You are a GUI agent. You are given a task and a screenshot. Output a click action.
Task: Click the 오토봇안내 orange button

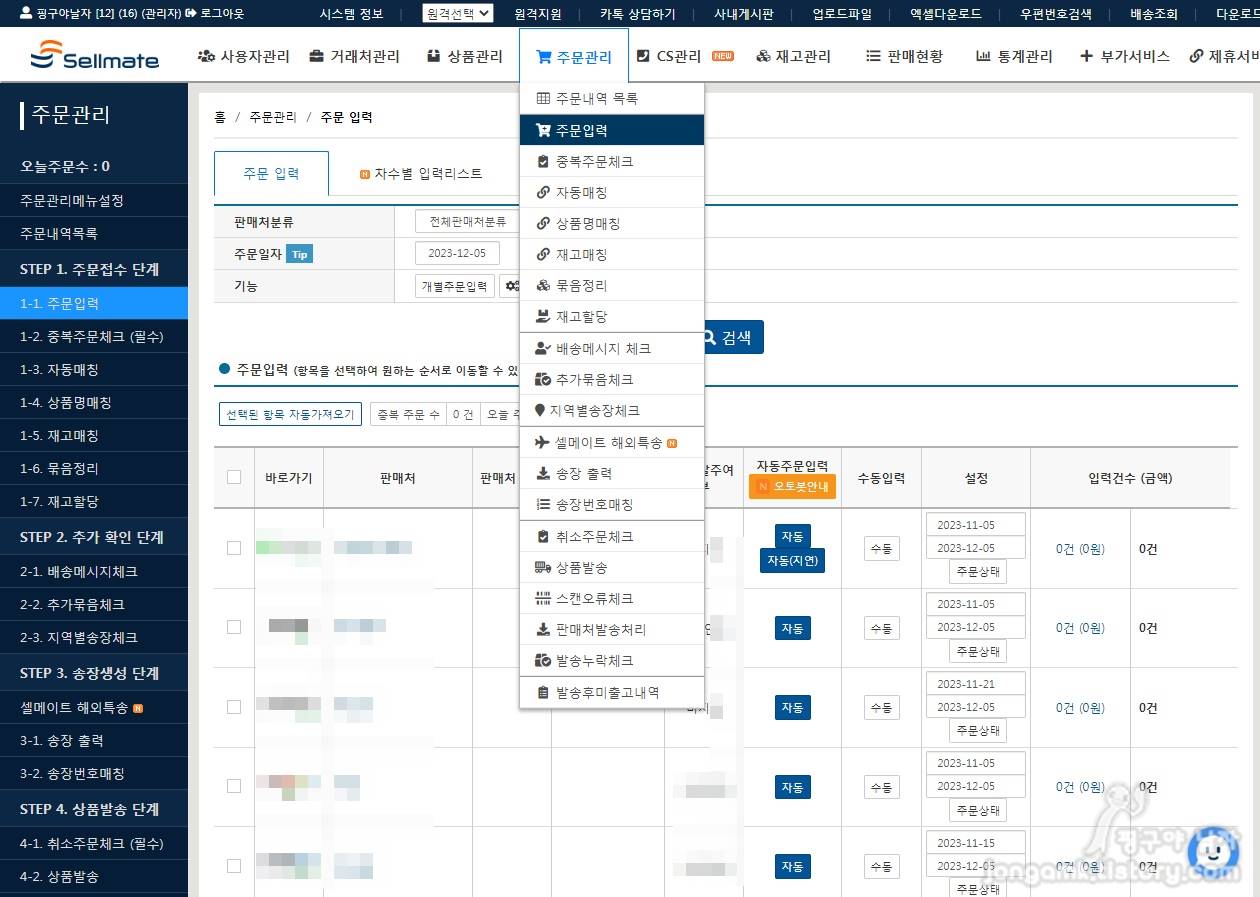click(792, 486)
